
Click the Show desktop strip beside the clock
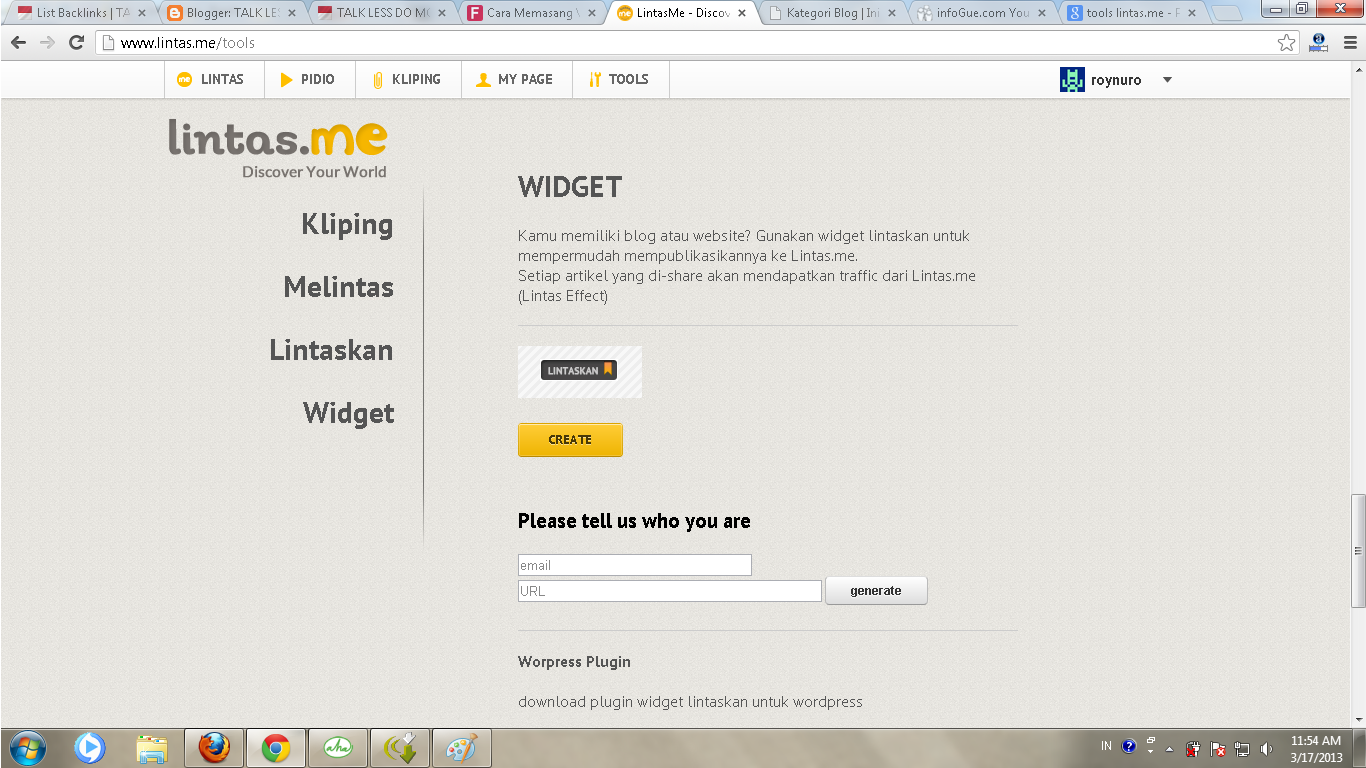tap(1359, 748)
